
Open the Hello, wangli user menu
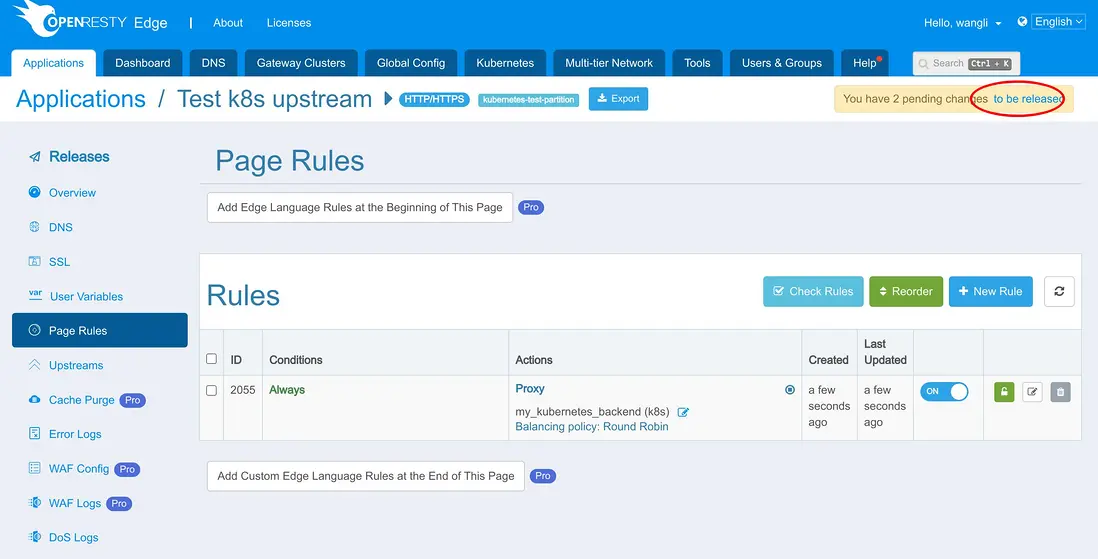(x=962, y=23)
